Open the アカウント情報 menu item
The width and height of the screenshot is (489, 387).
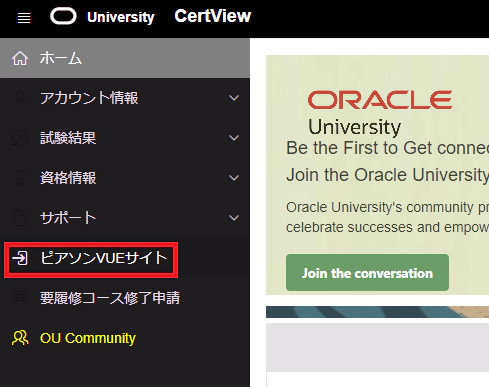125,98
